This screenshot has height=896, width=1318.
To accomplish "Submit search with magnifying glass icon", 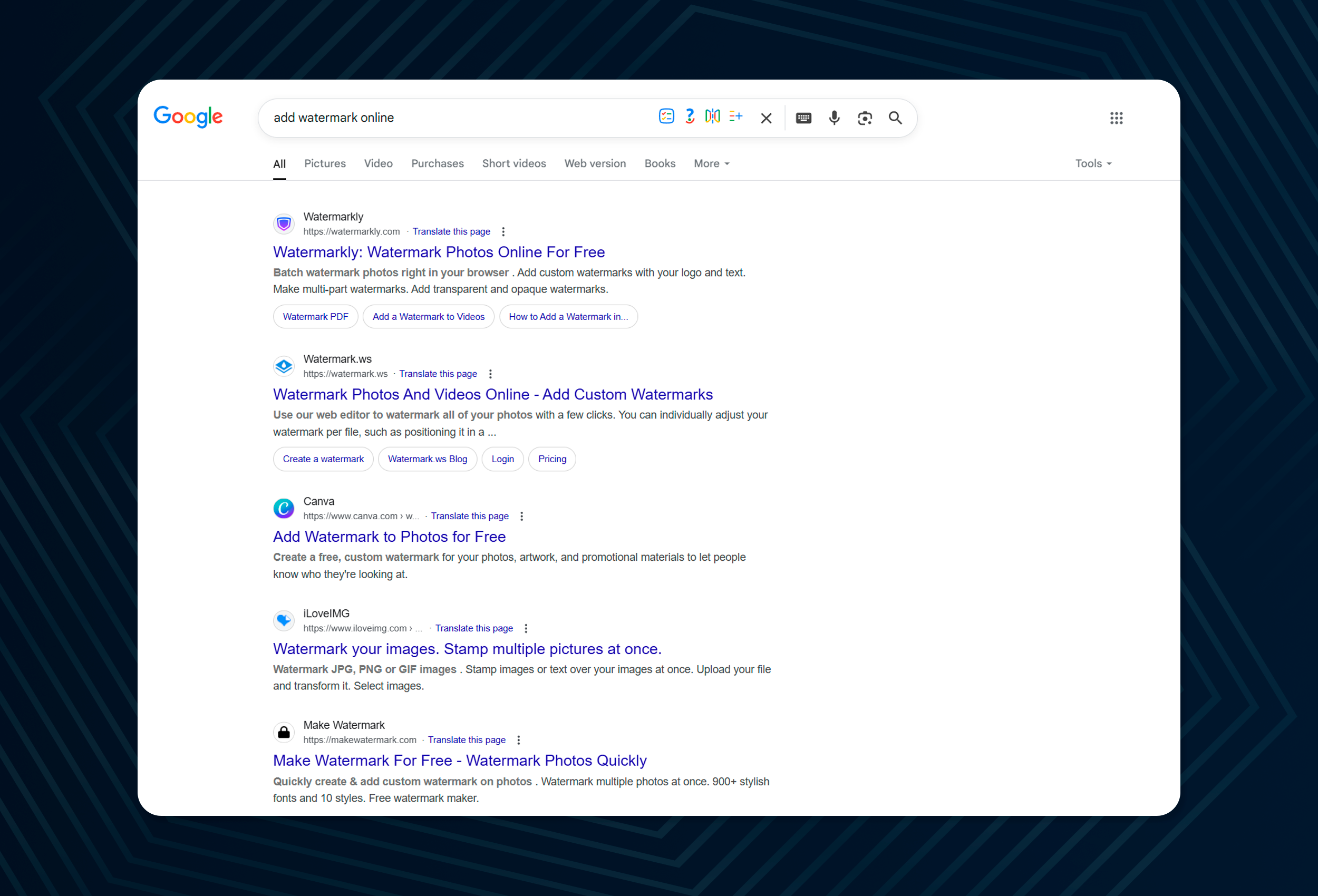I will [896, 118].
